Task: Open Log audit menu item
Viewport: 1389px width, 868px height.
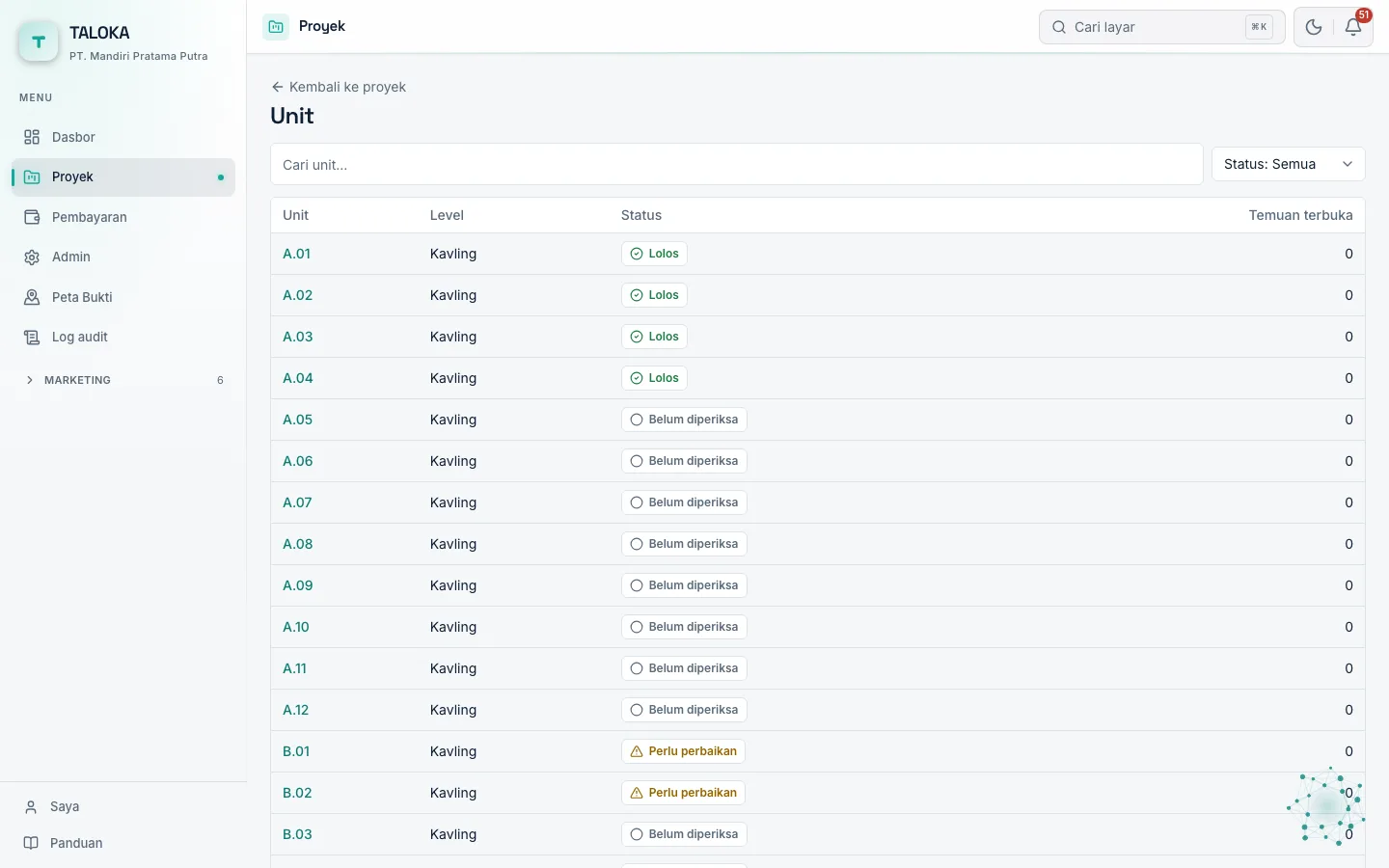Action: coord(123,337)
